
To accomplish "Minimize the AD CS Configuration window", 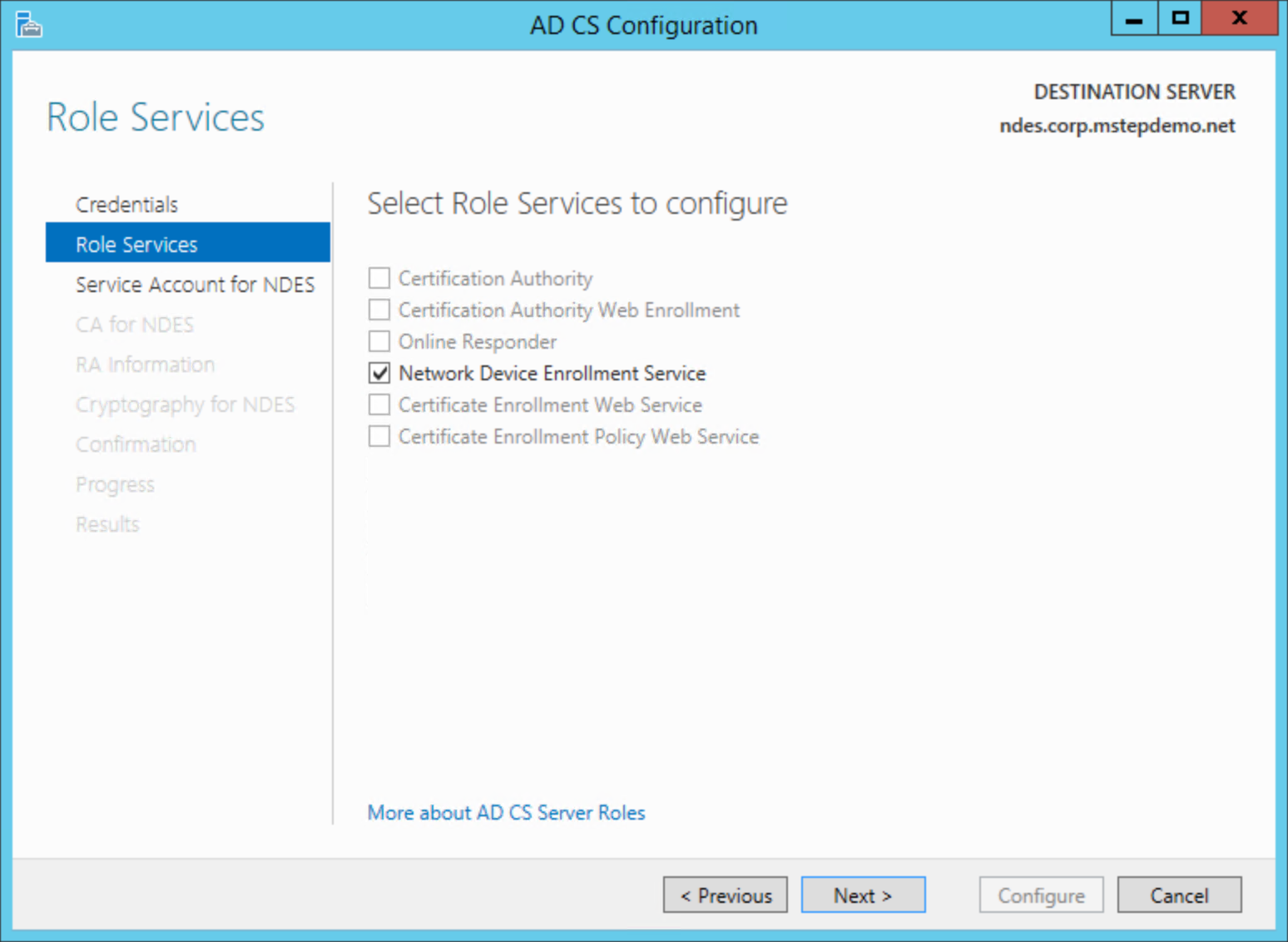I will point(1133,18).
